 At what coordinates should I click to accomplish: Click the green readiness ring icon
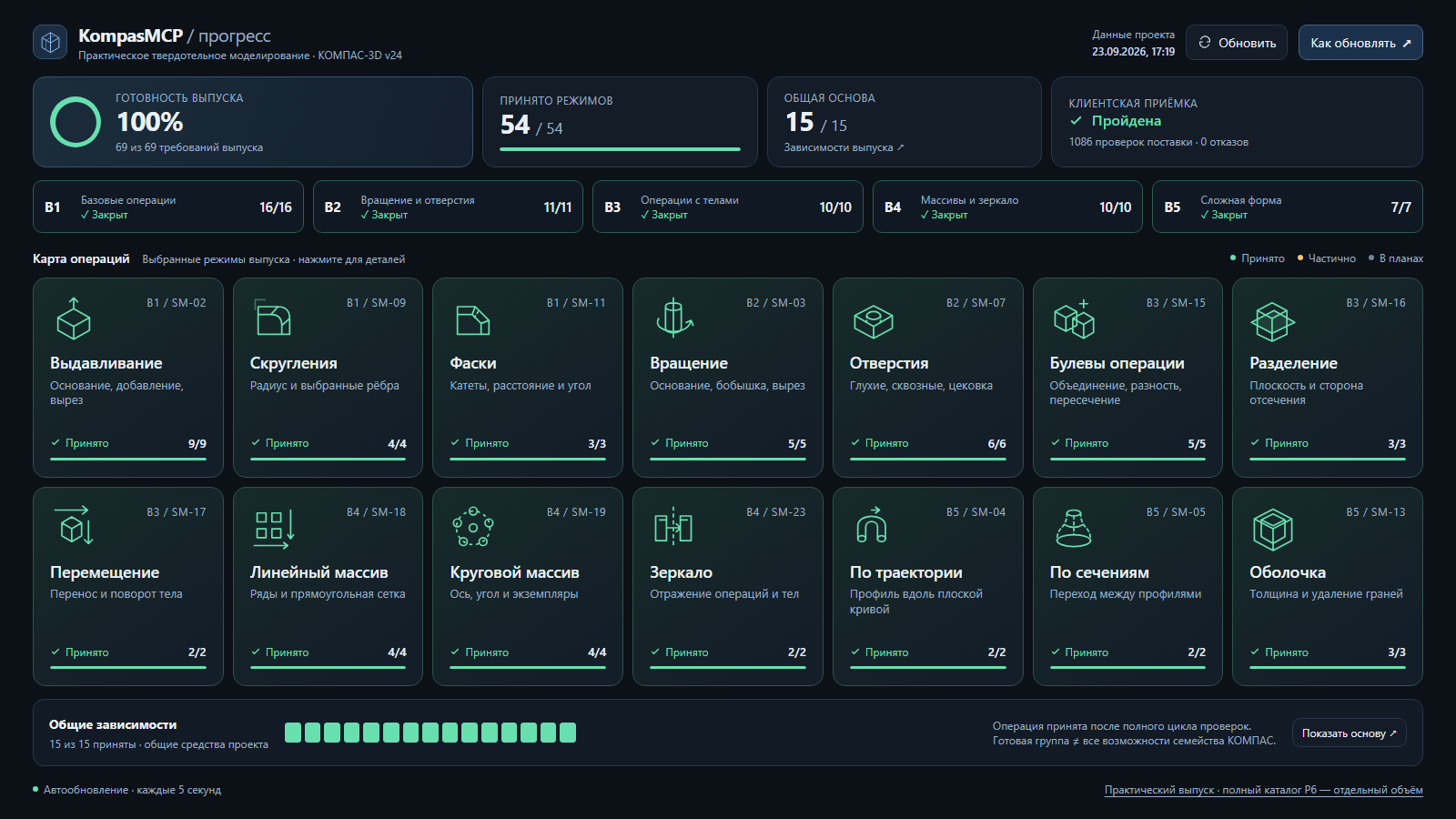coord(76,122)
